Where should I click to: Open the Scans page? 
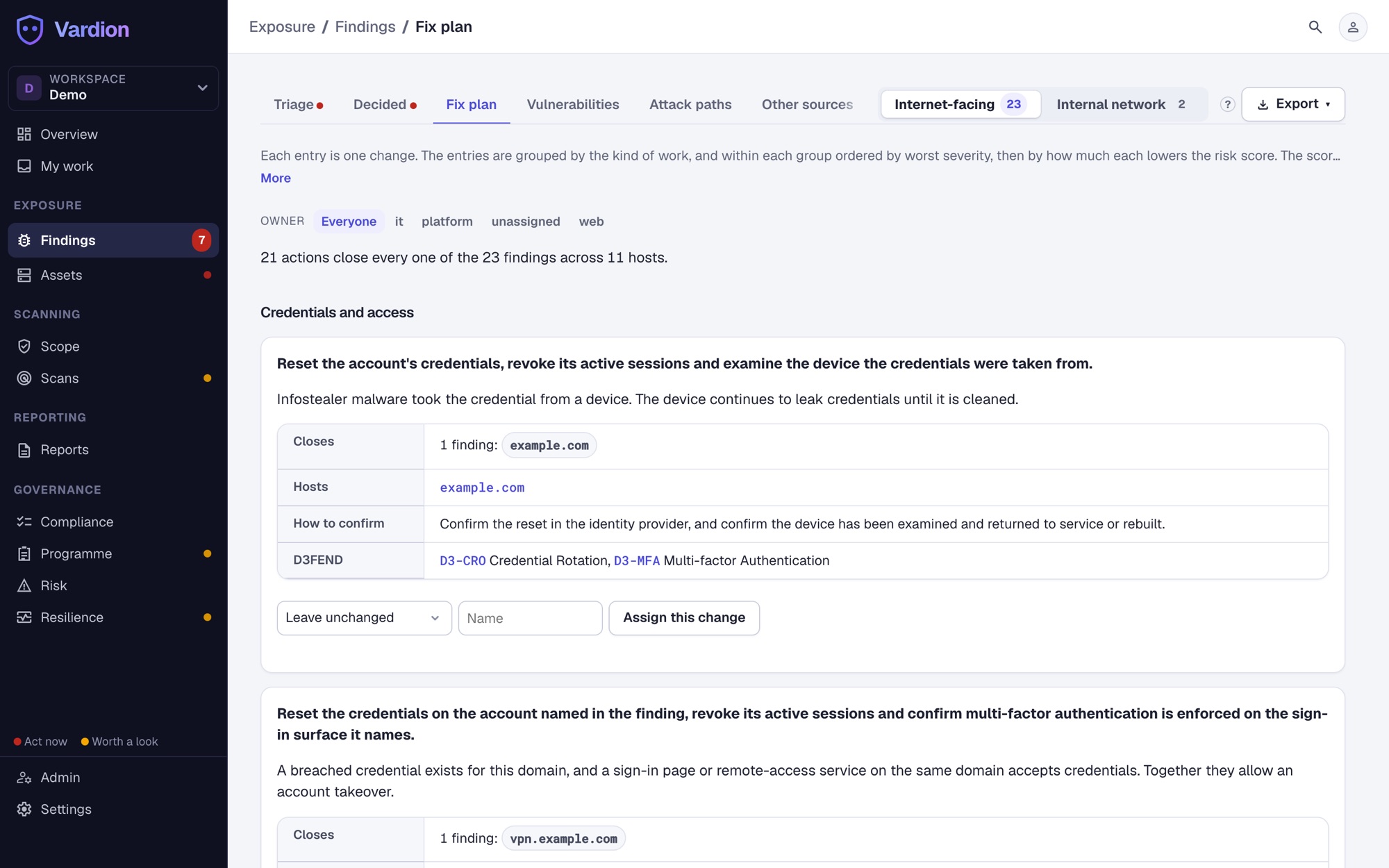(113, 378)
